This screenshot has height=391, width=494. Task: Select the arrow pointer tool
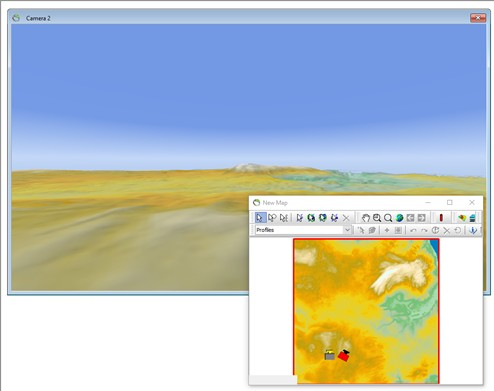click(x=260, y=218)
